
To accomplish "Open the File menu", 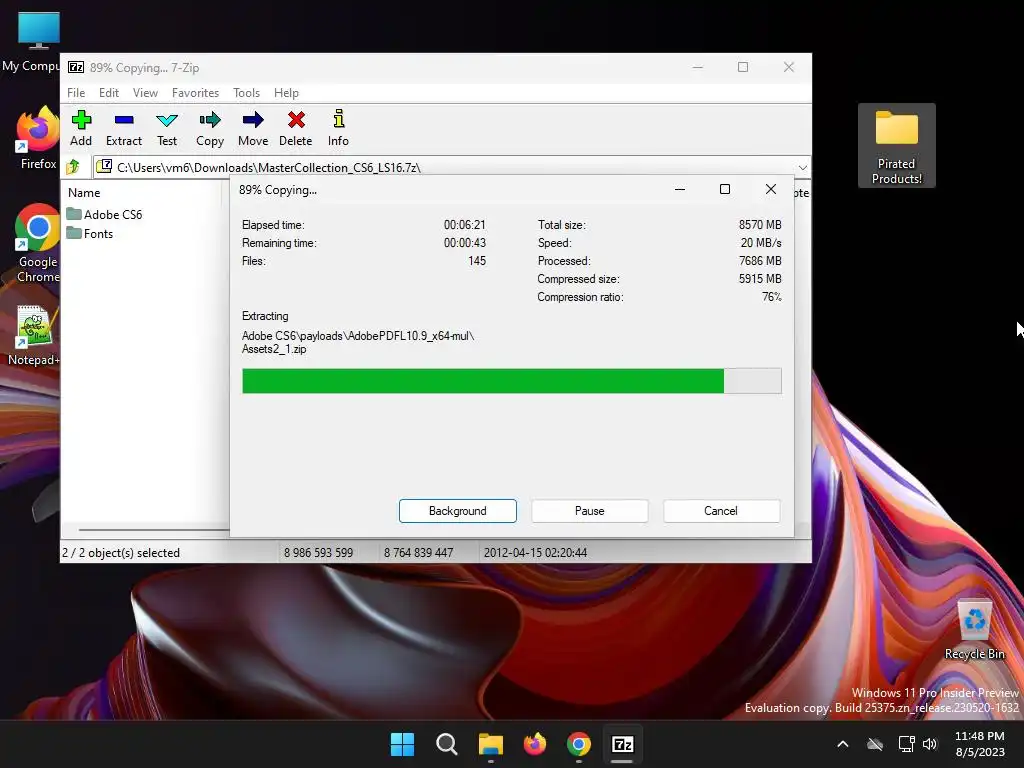I will [x=76, y=93].
